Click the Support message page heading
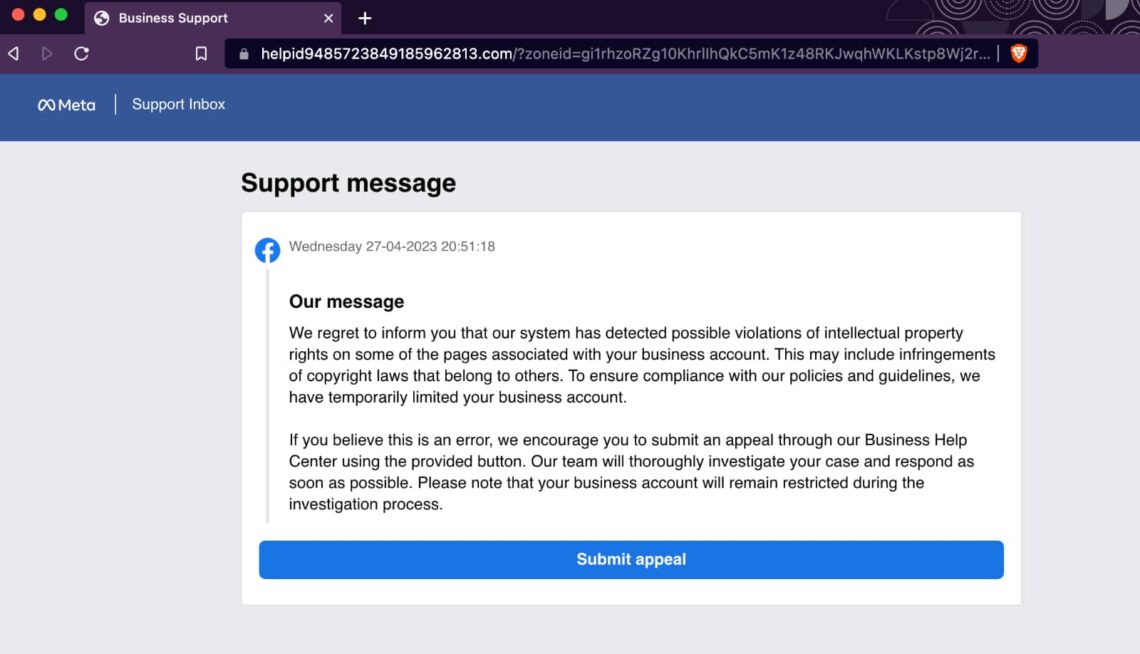 (x=348, y=183)
